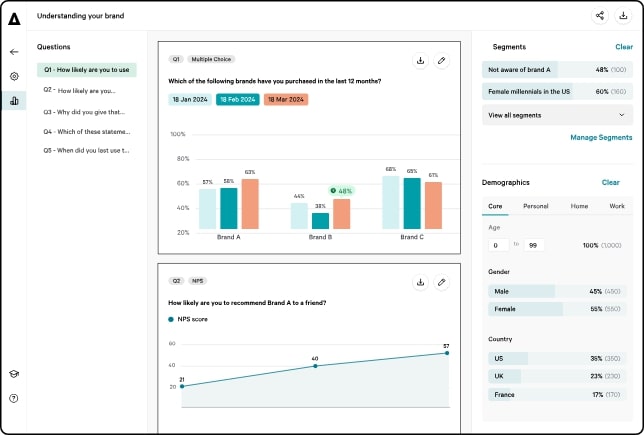This screenshot has height=435, width=644.
Task: Edit the Q1 chart with the pencil icon
Action: click(x=442, y=61)
